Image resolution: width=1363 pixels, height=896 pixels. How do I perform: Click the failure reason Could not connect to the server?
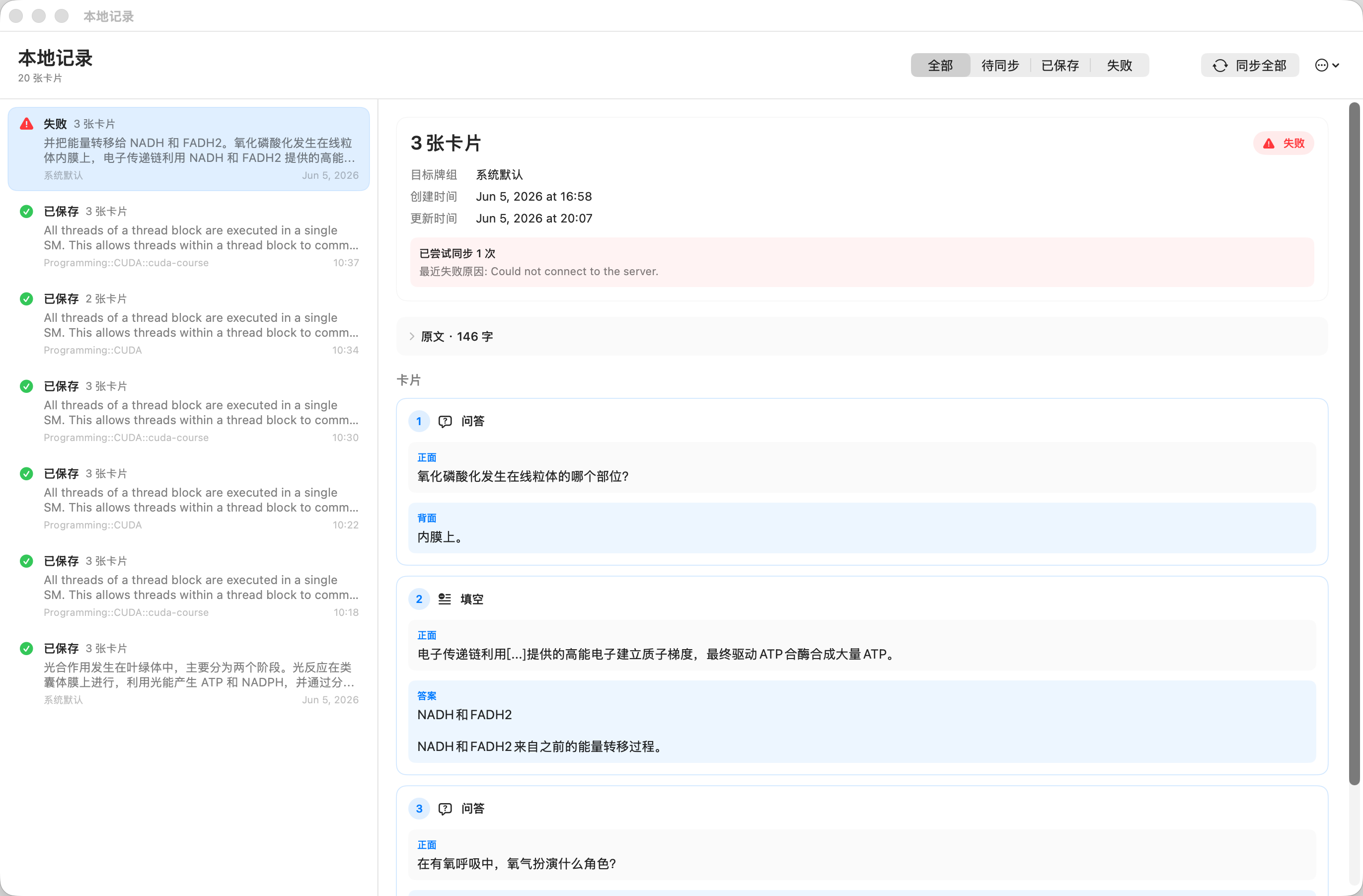[574, 271]
